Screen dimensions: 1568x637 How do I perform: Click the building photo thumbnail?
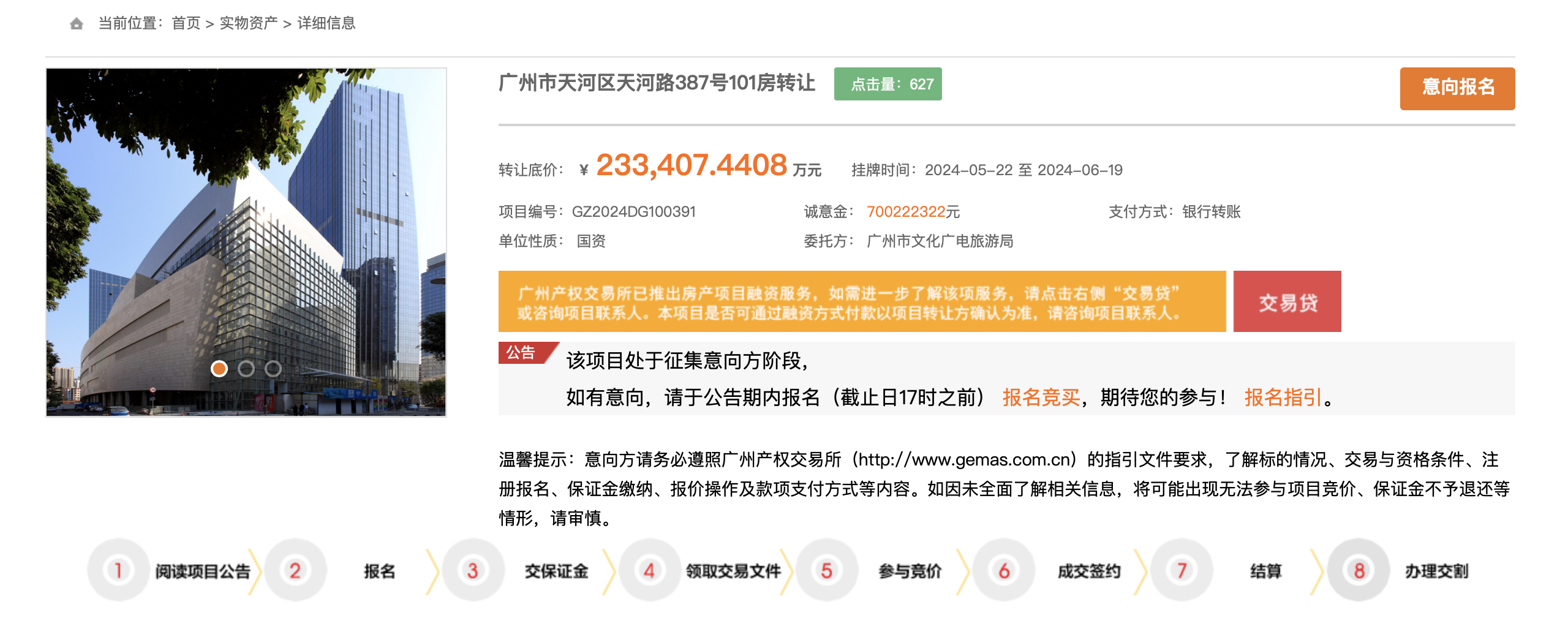coord(246,243)
